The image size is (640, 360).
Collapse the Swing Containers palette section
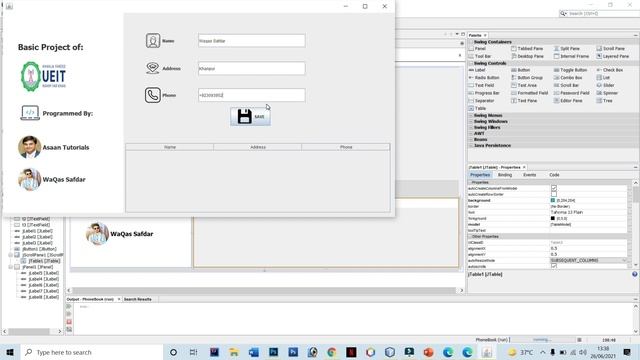pos(471,42)
